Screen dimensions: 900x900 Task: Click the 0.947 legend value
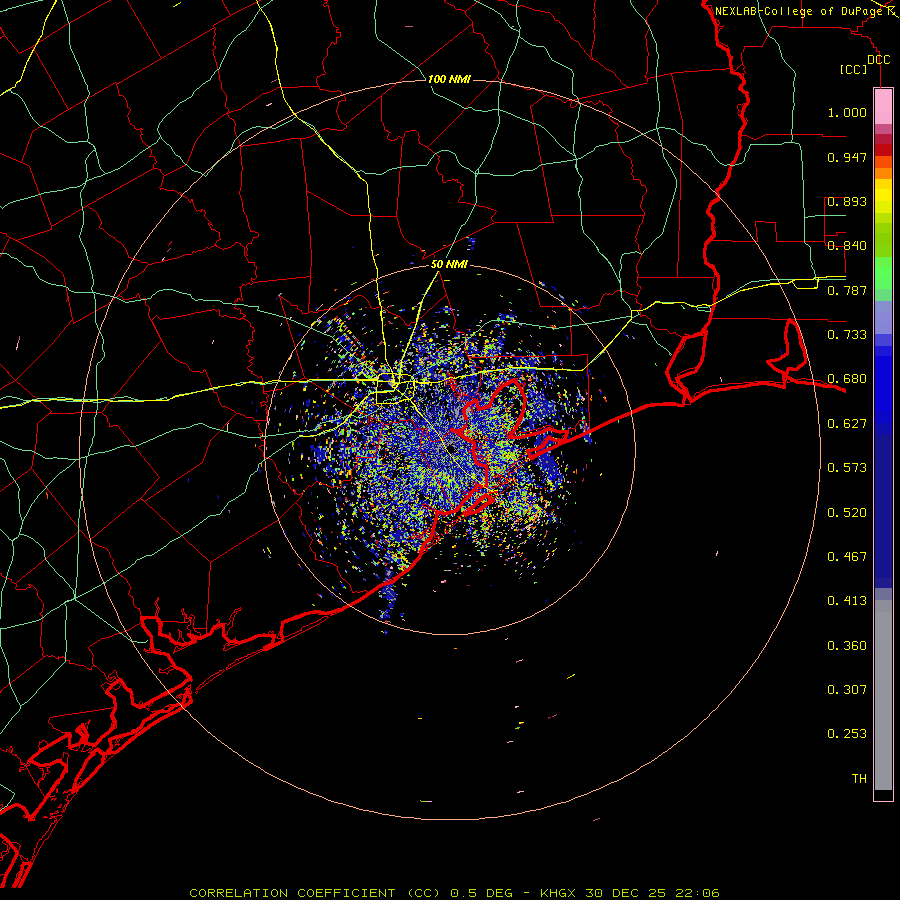point(847,157)
